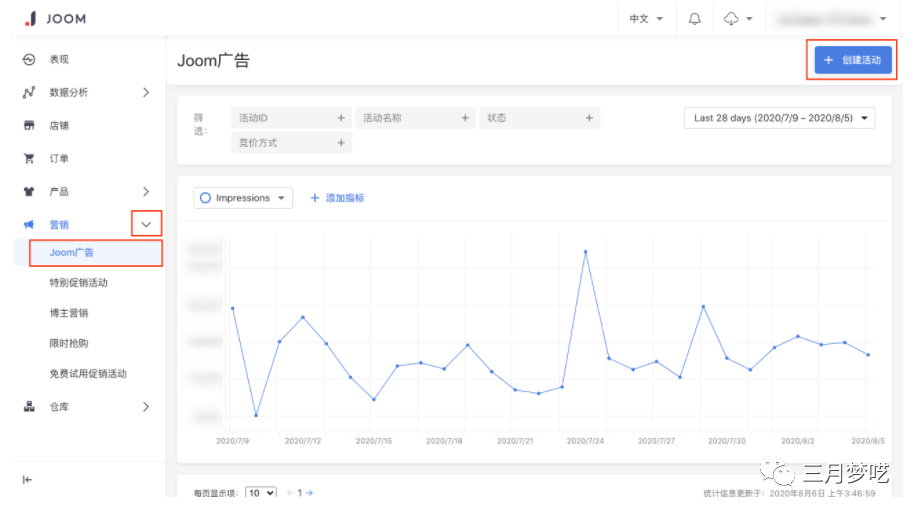Open 表现 in sidebar
Screen dimensions: 919x513
click(59, 59)
